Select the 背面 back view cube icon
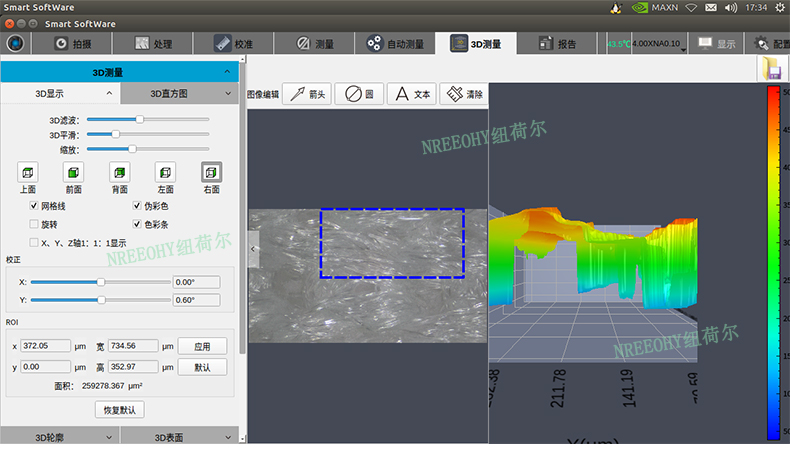 [x=119, y=172]
